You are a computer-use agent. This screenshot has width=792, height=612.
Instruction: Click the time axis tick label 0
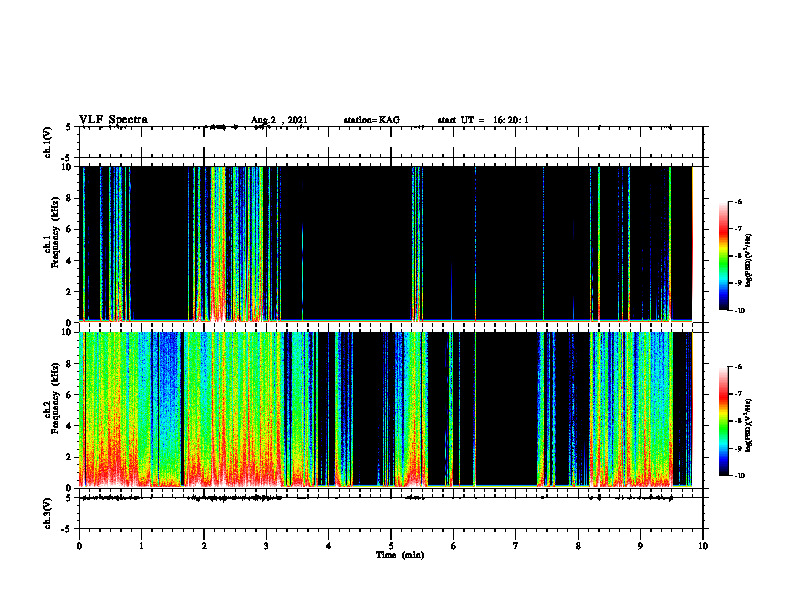pos(79,546)
